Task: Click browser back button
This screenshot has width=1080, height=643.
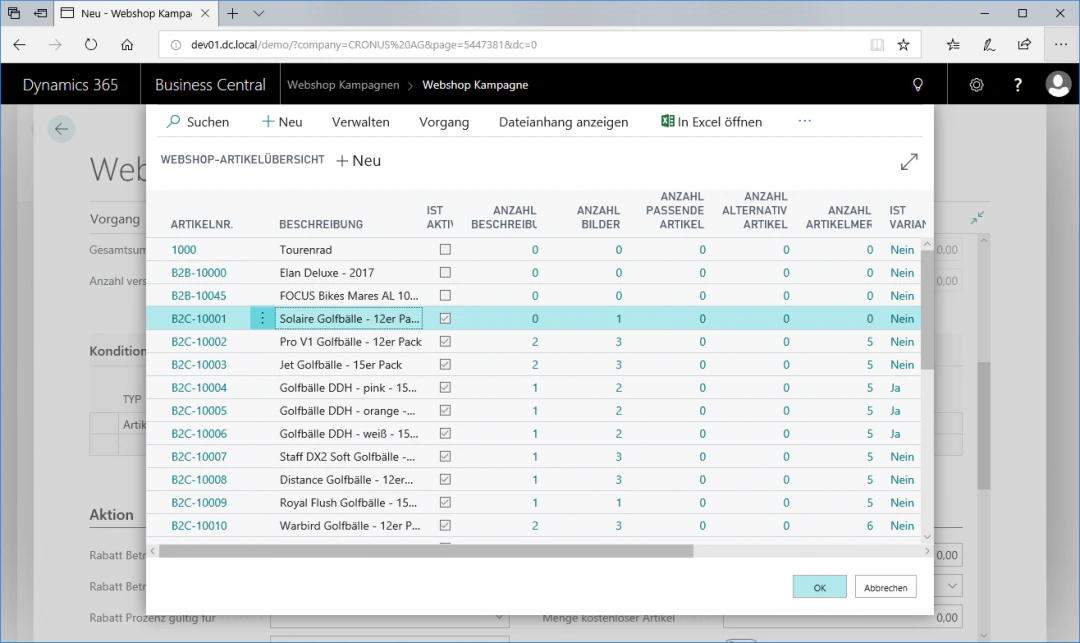Action: coord(19,45)
